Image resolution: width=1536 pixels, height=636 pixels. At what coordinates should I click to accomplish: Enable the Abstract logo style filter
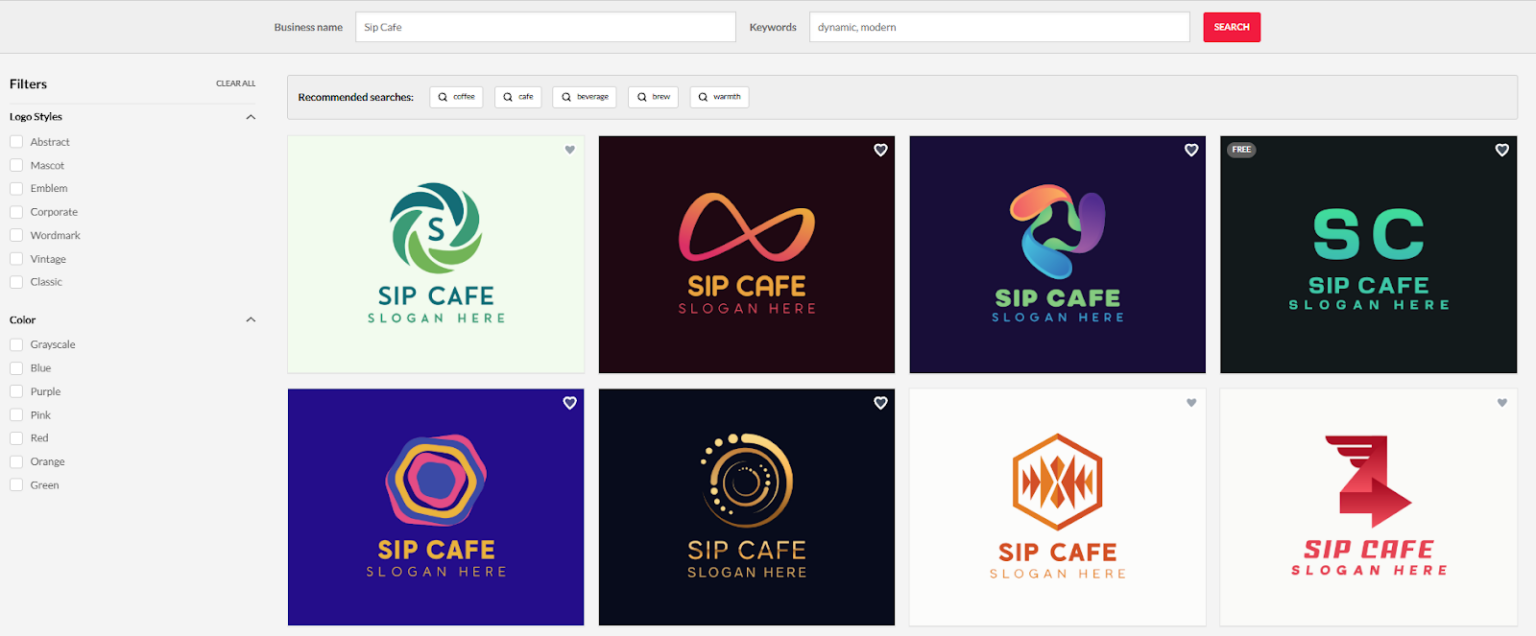[x=16, y=141]
